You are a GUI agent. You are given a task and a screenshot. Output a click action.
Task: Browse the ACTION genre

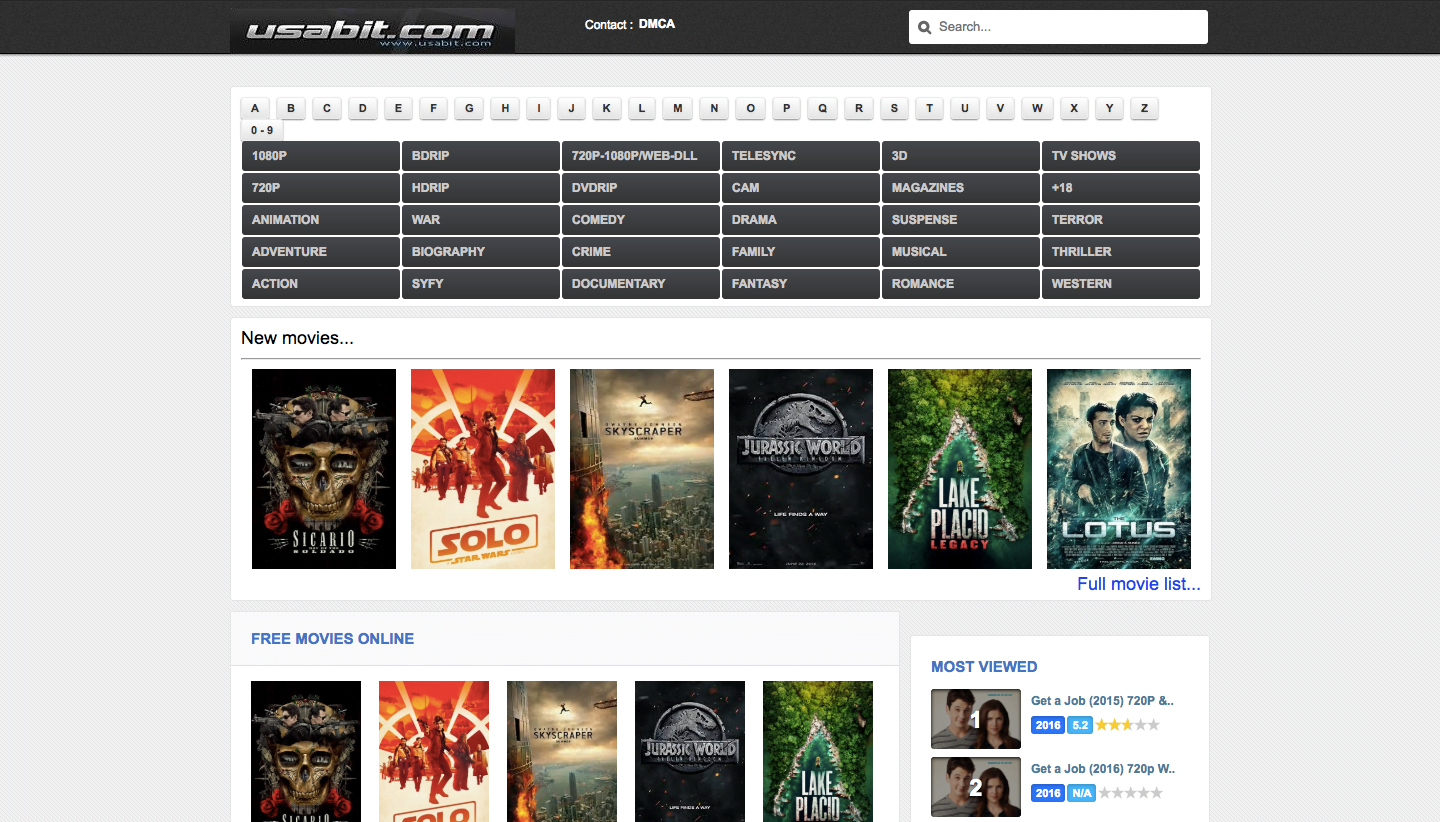click(321, 284)
